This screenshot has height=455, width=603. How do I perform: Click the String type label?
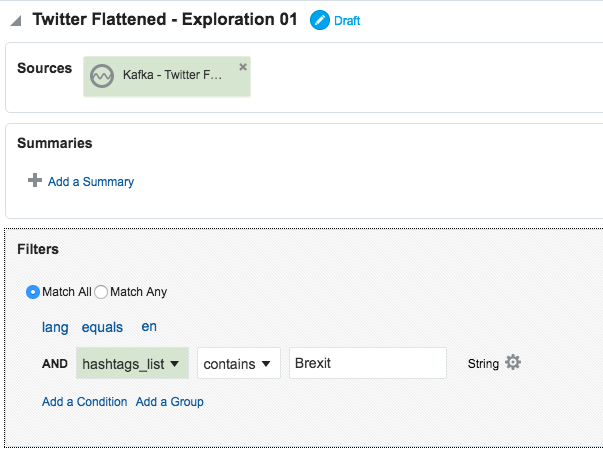point(483,364)
